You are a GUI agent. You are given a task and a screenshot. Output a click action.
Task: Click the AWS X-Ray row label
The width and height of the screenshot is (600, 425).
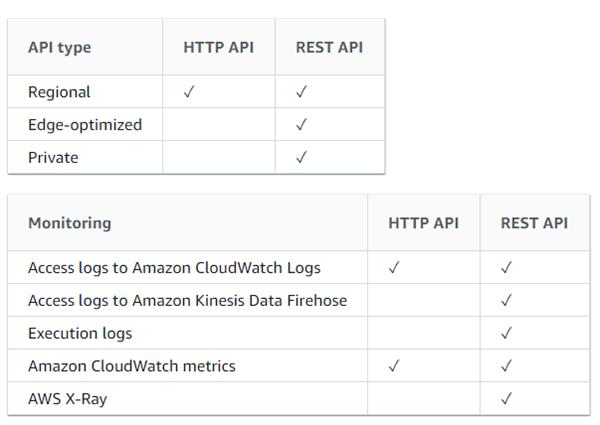(x=67, y=398)
